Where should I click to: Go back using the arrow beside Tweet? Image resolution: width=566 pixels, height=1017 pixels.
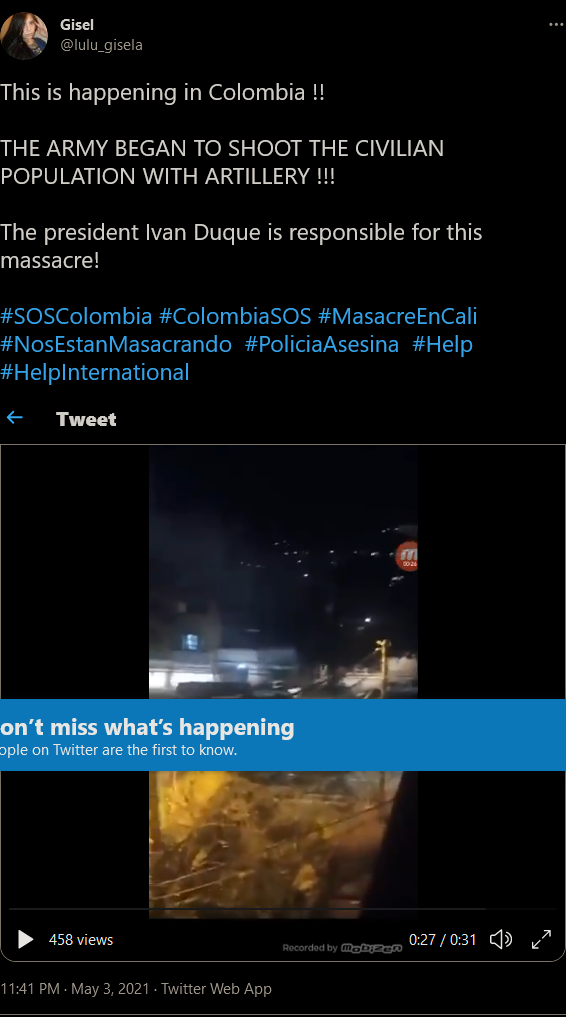[14, 418]
